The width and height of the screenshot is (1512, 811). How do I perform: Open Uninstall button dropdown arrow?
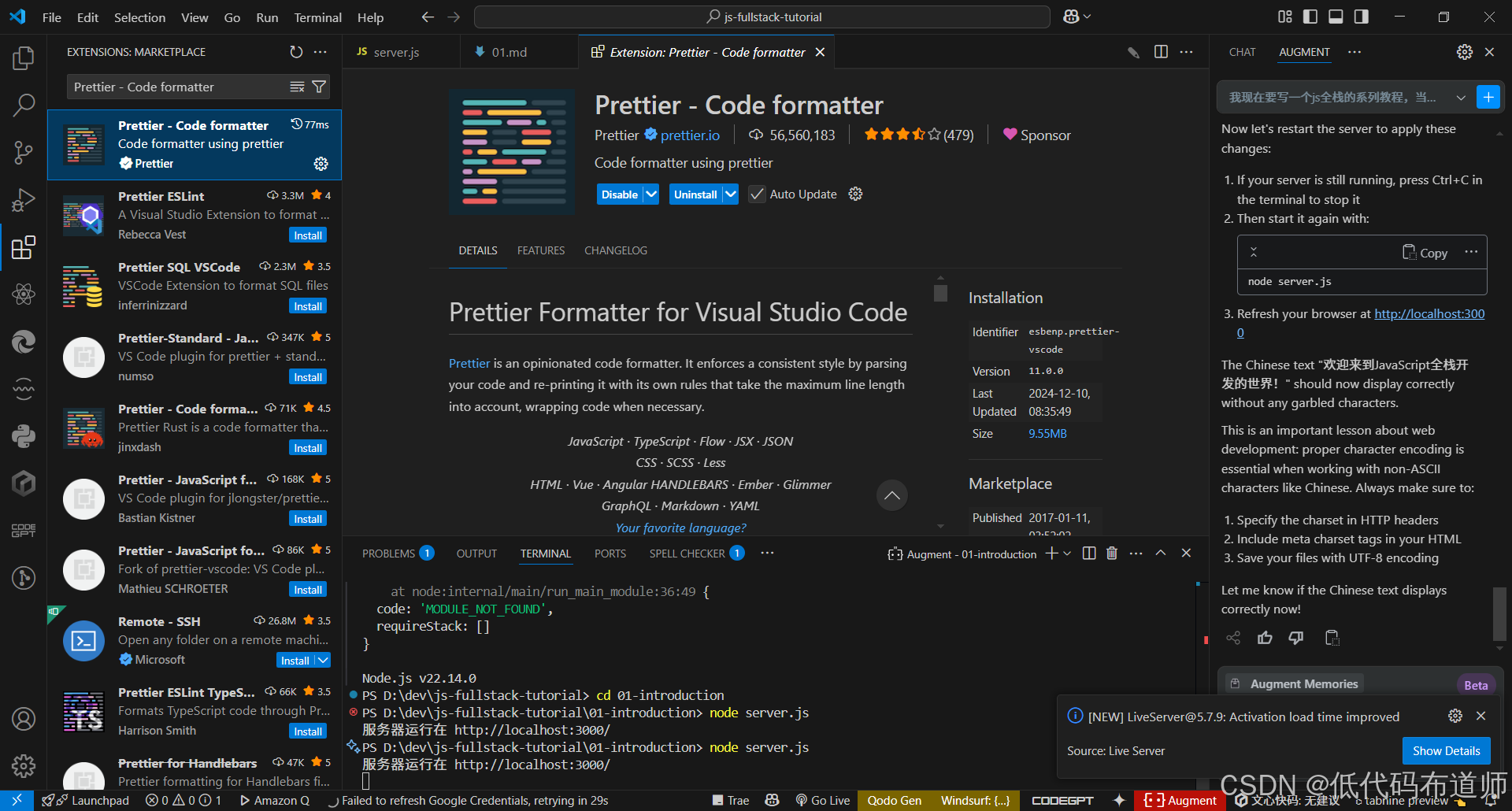[730, 194]
